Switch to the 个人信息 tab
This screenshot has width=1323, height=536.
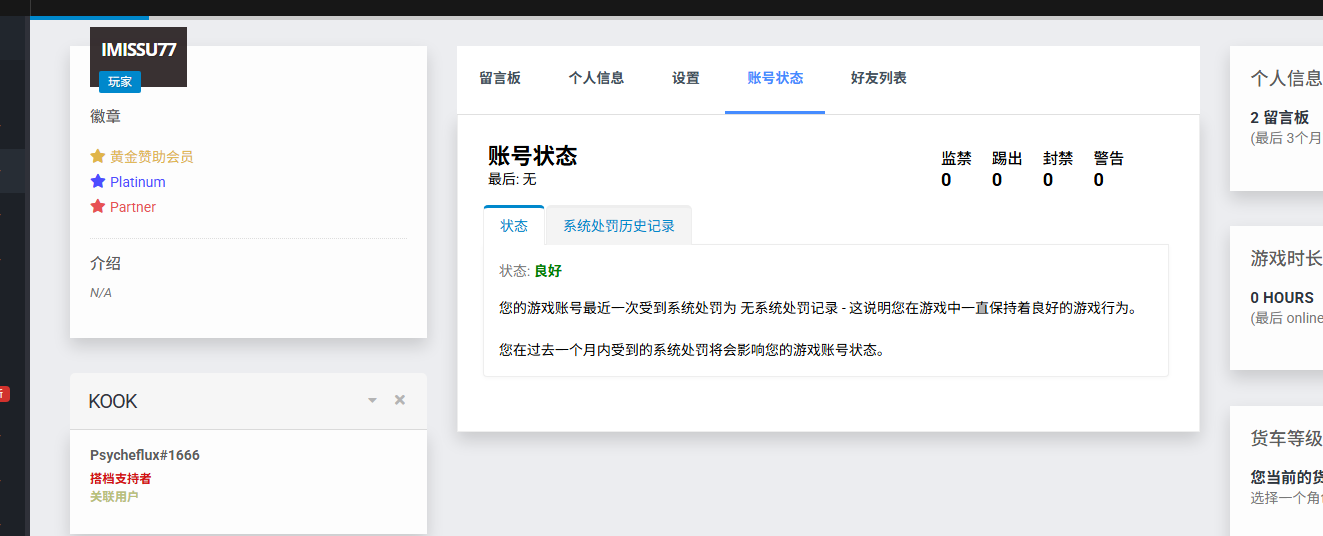pyautogui.click(x=596, y=78)
